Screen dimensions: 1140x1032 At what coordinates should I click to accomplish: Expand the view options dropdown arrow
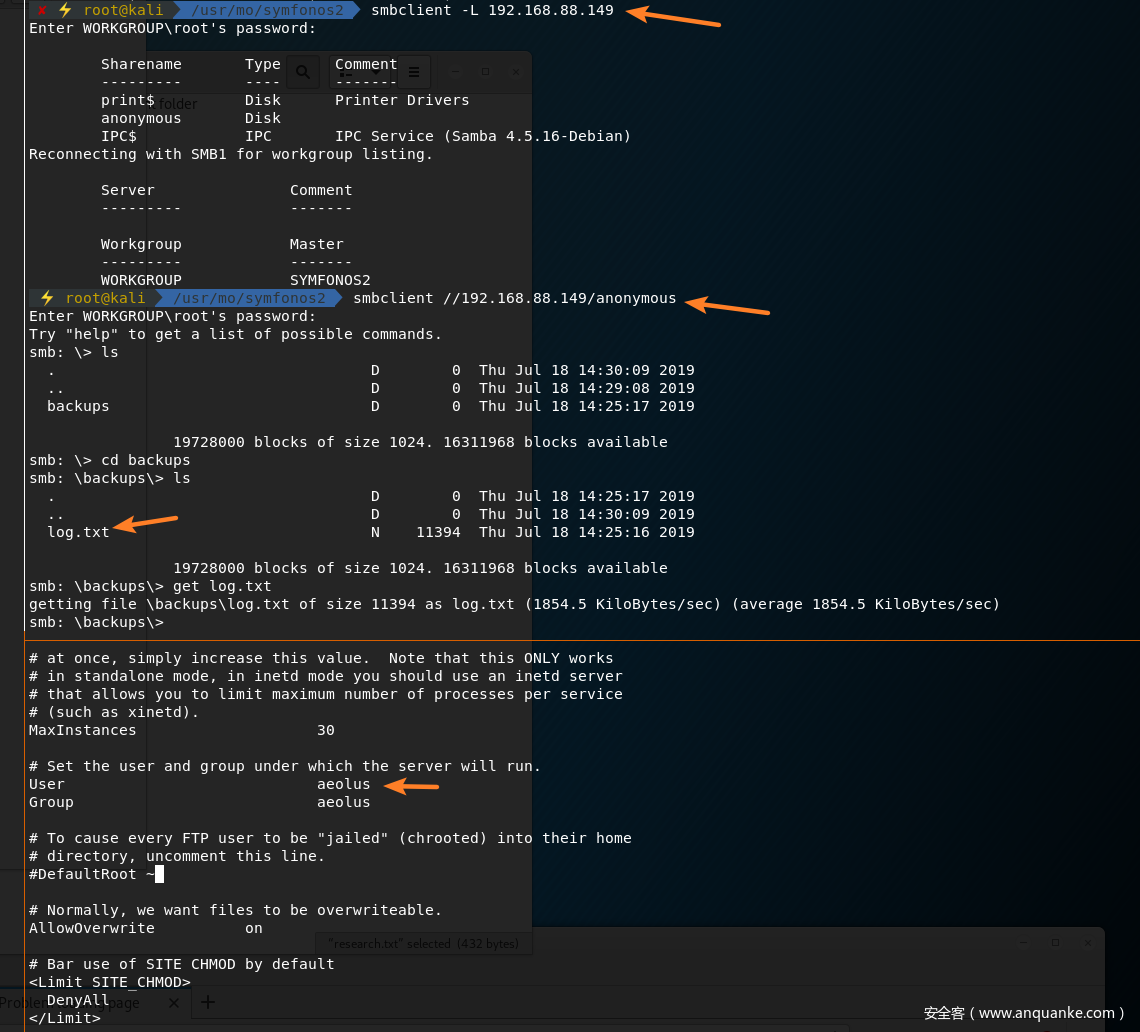point(376,72)
